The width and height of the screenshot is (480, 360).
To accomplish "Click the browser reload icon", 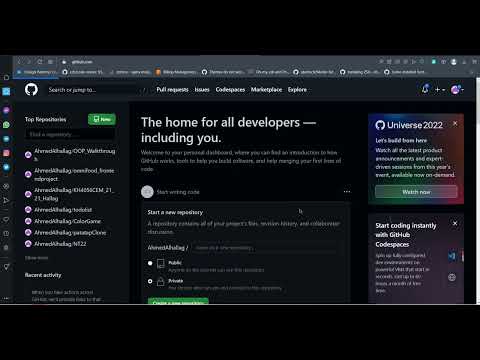I will pyautogui.click(x=40, y=62).
